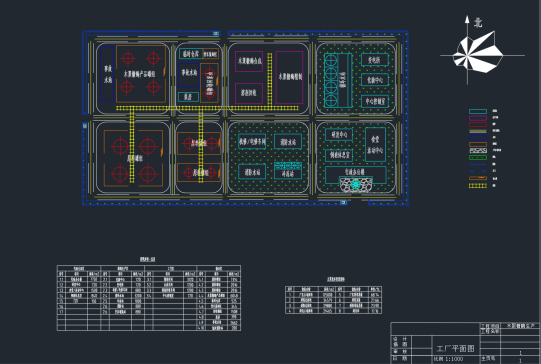This screenshot has width=541, height=364.
Task: Select the blue dashed fence legend line
Action: click(478, 164)
